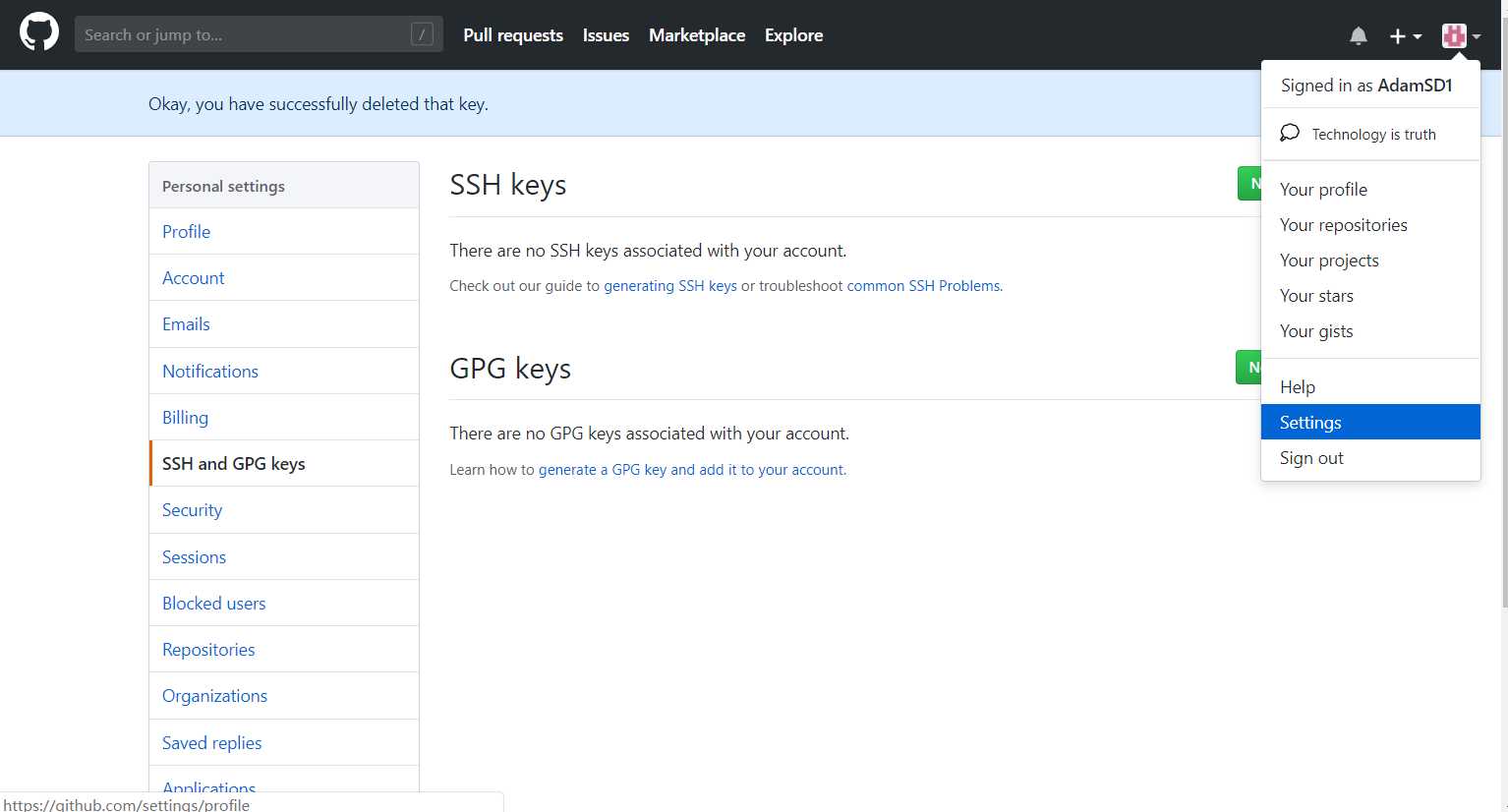Go to GitHub home via Octocat logo
1508x812 pixels.
point(39,32)
